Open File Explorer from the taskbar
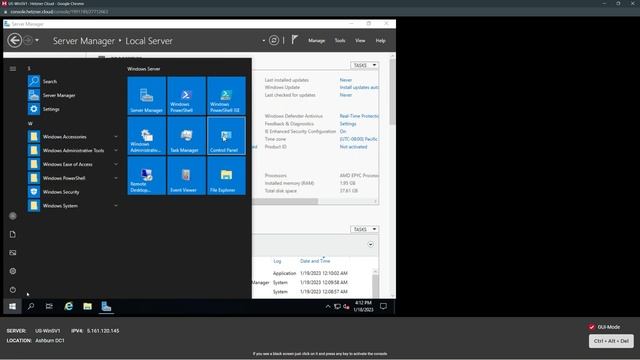The width and height of the screenshot is (640, 360). (x=87, y=306)
